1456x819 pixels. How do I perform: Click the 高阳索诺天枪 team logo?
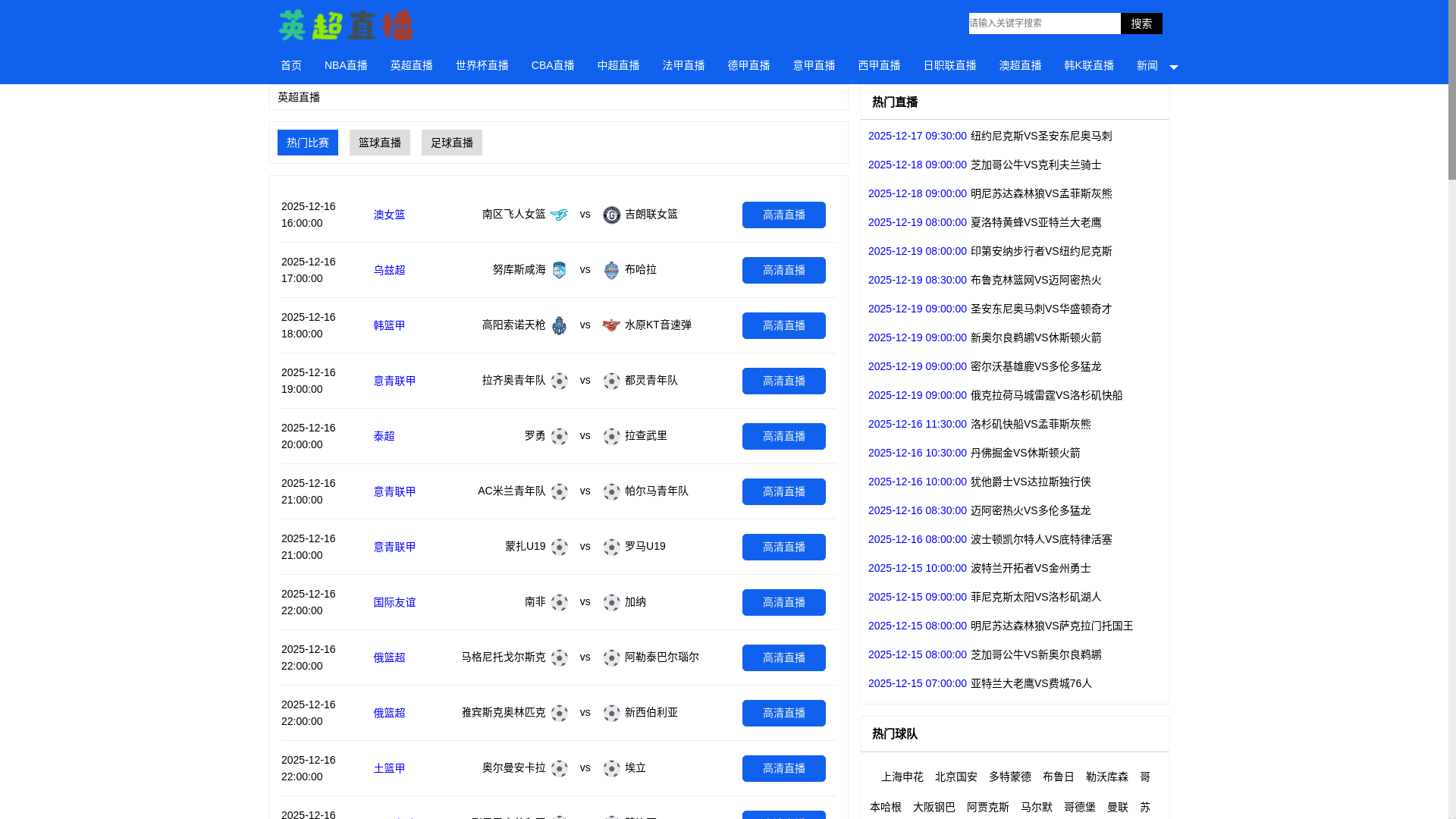(x=559, y=325)
